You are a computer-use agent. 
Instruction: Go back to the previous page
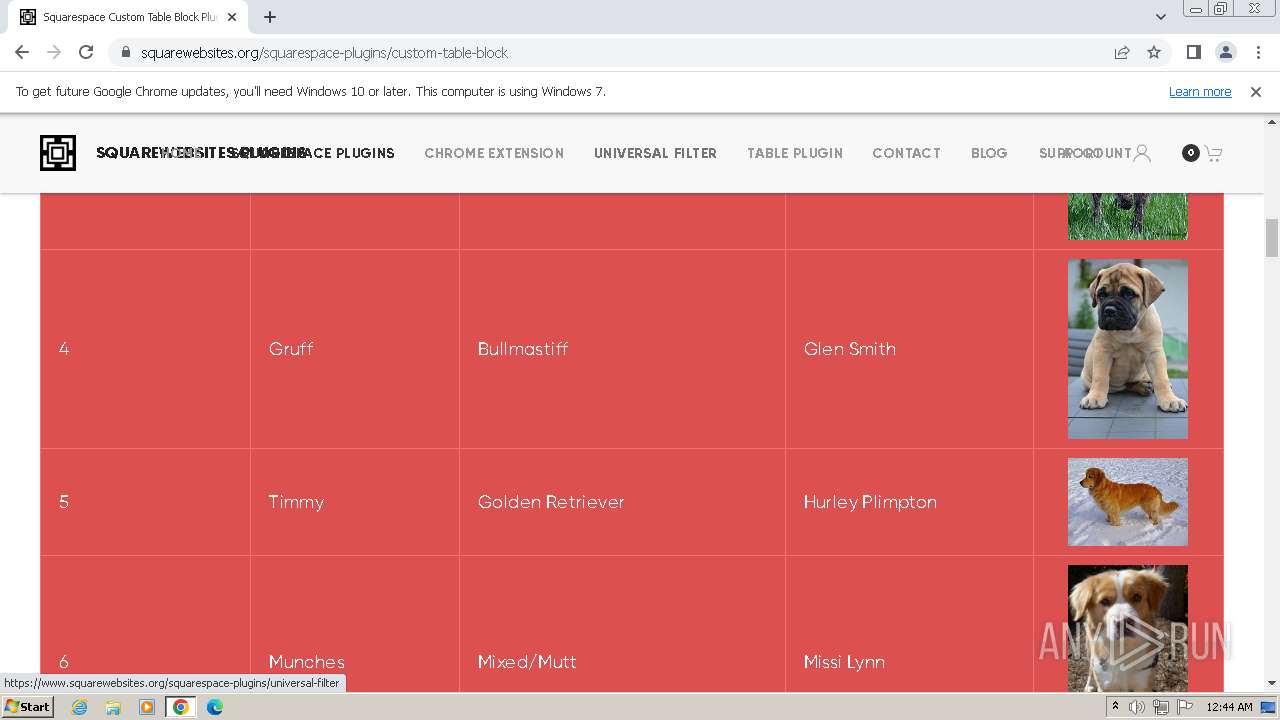[x=22, y=52]
